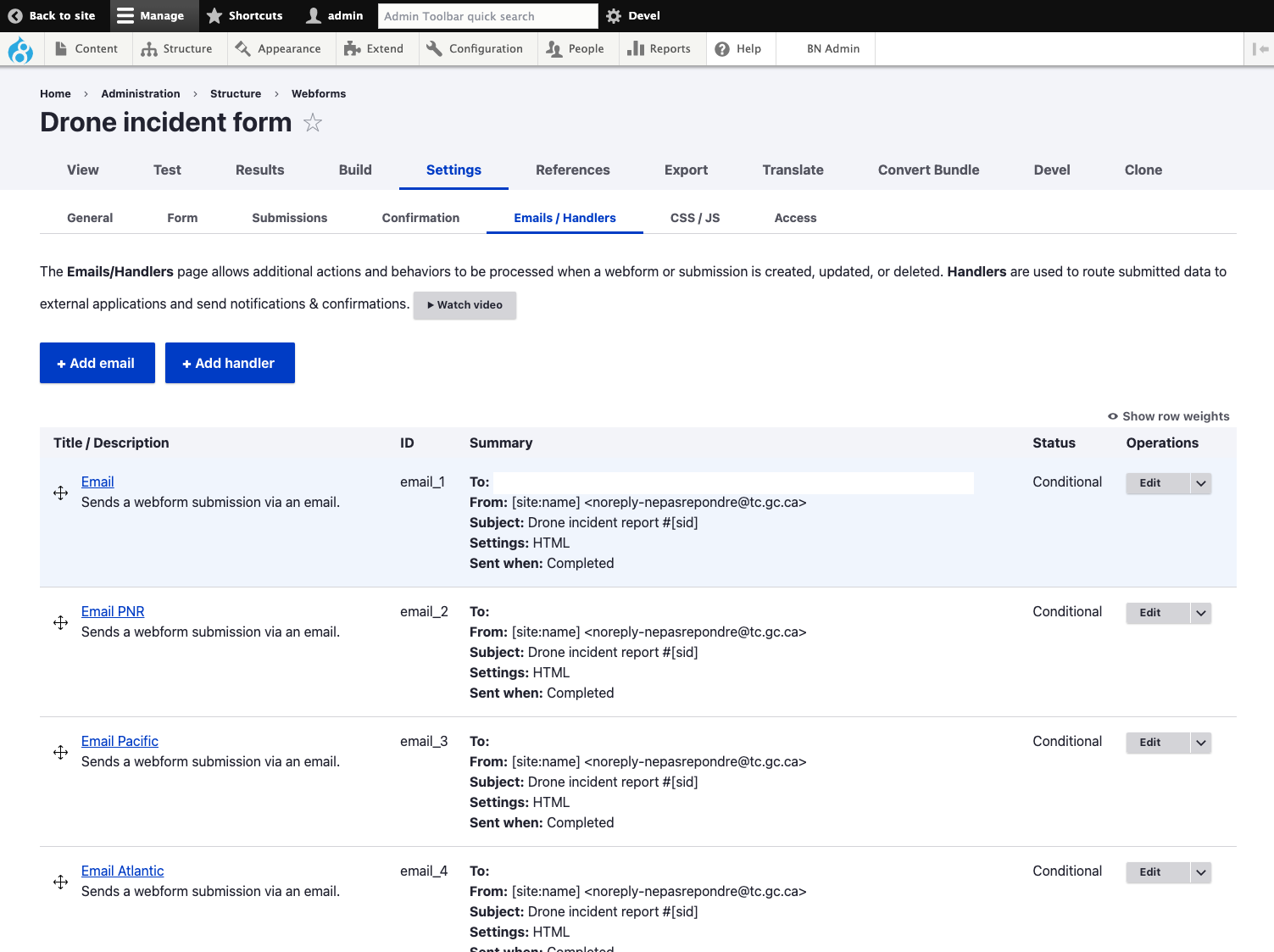This screenshot has height=952, width=1274.
Task: Click the Back to site arrow icon
Action: pos(15,16)
